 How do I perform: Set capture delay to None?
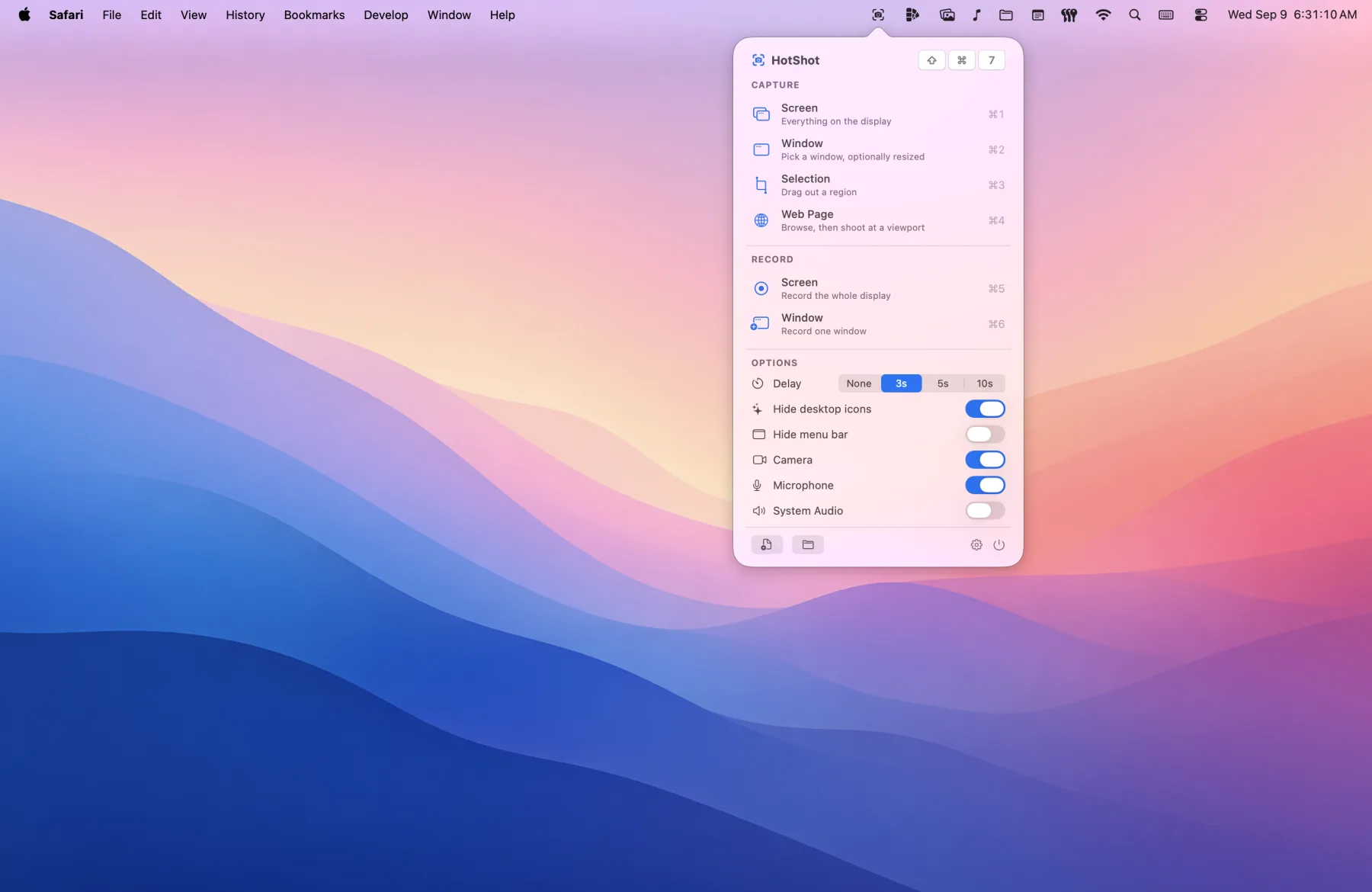pyautogui.click(x=859, y=383)
